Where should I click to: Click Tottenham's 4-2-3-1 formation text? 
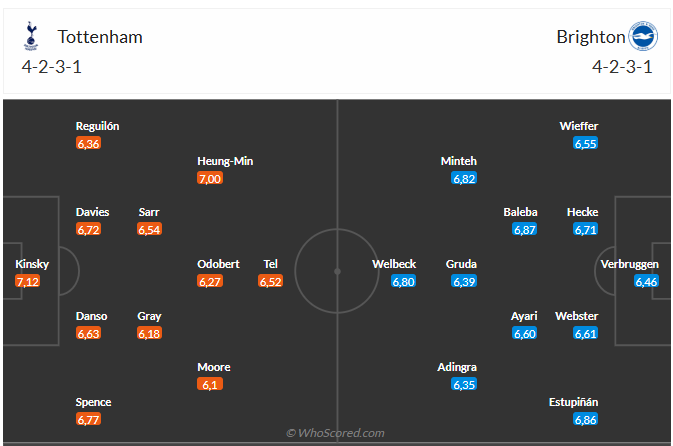[52, 67]
